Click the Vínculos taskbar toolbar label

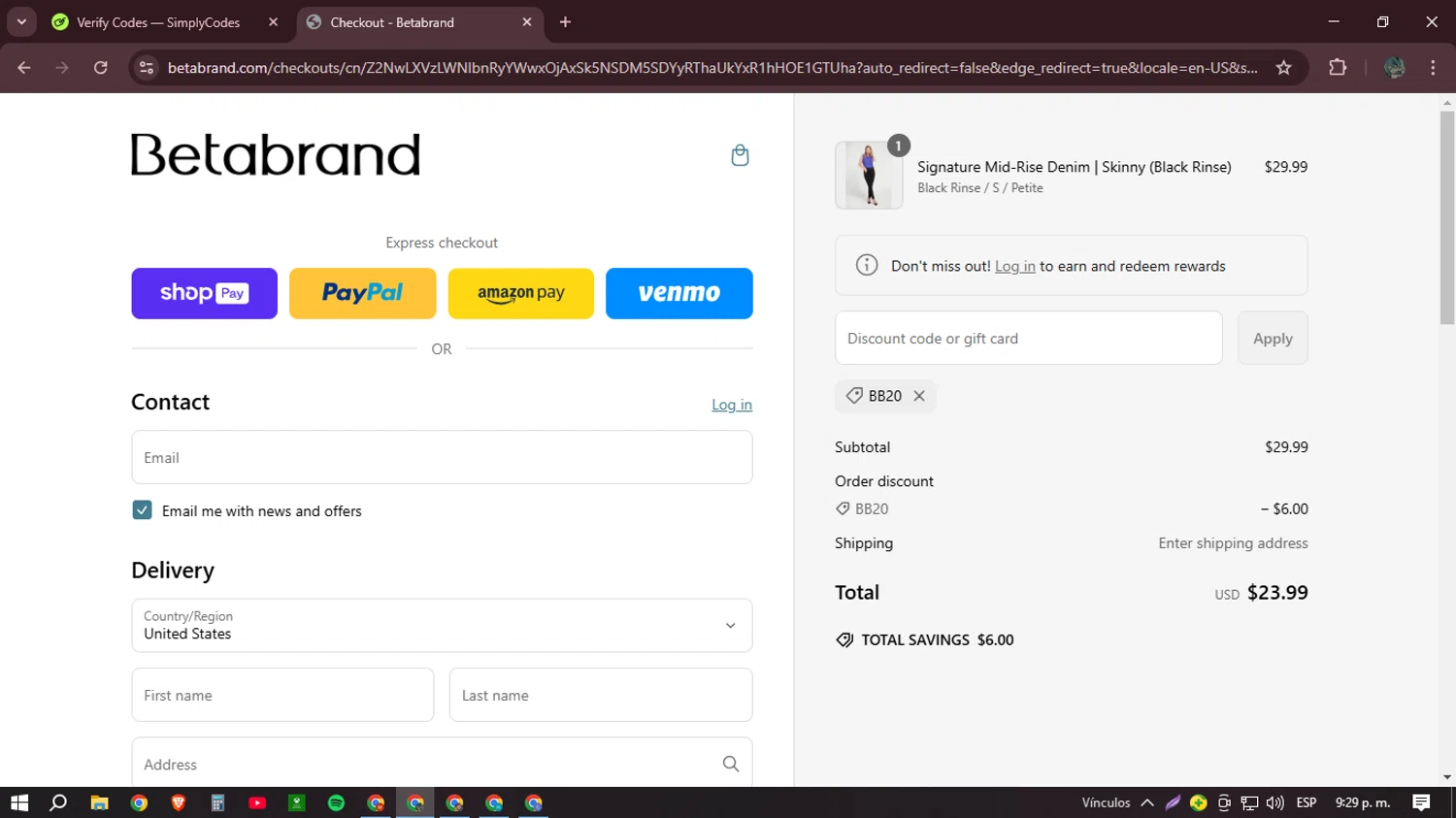1106,802
